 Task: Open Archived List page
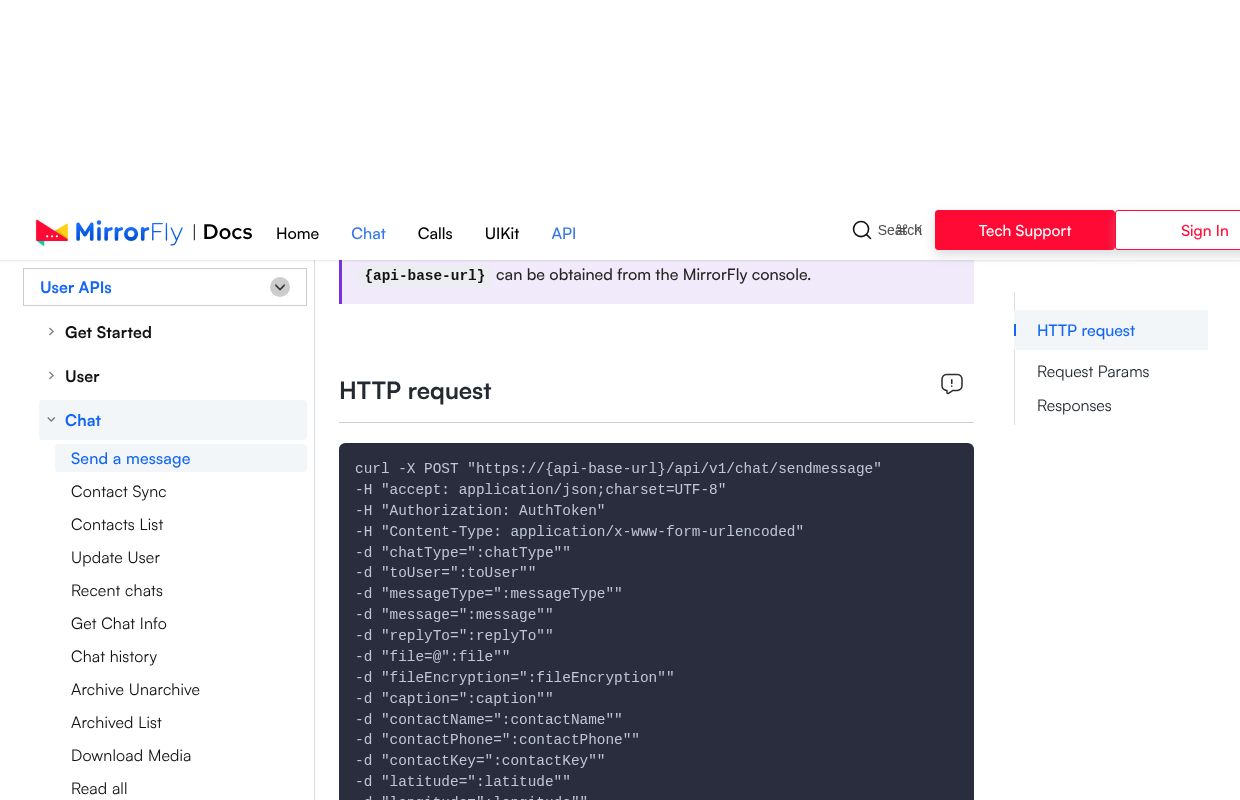pyautogui.click(x=116, y=722)
